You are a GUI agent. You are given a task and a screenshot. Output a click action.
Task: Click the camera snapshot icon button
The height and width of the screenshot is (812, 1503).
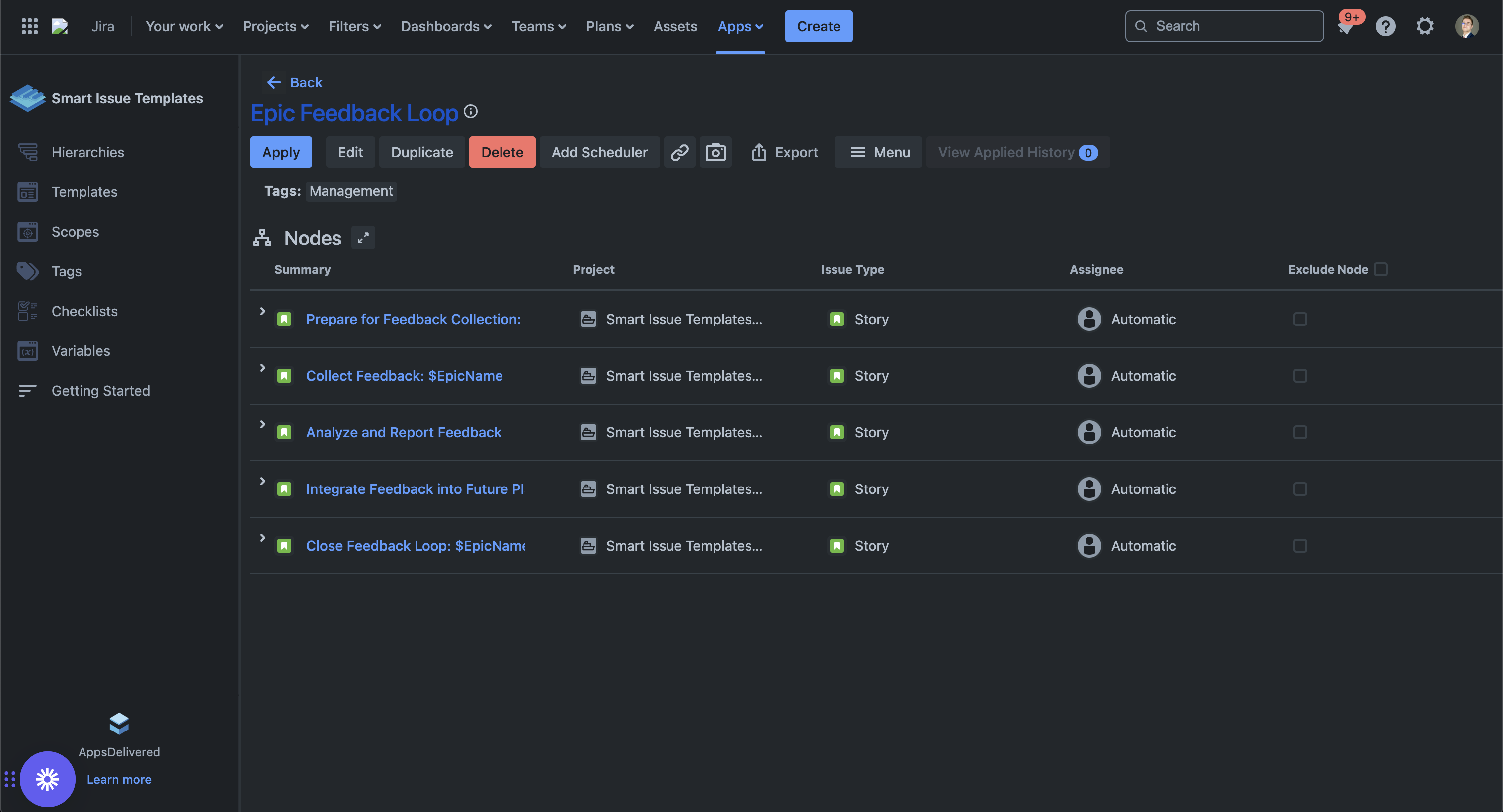[x=715, y=152]
